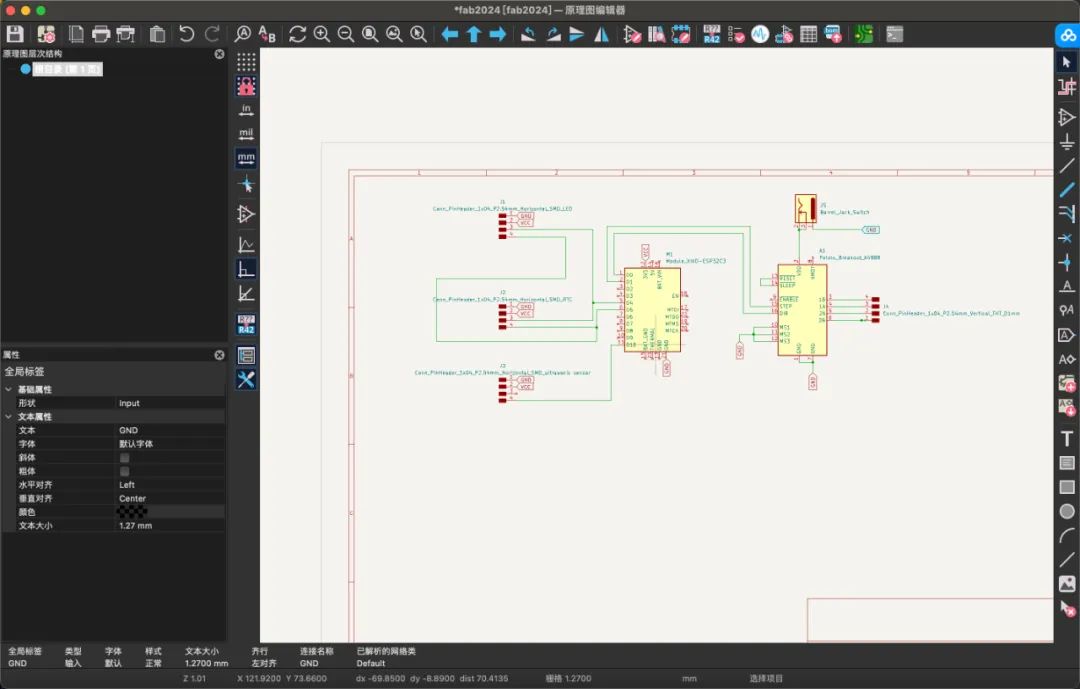
Task: Click the Print icon
Action: 101,34
